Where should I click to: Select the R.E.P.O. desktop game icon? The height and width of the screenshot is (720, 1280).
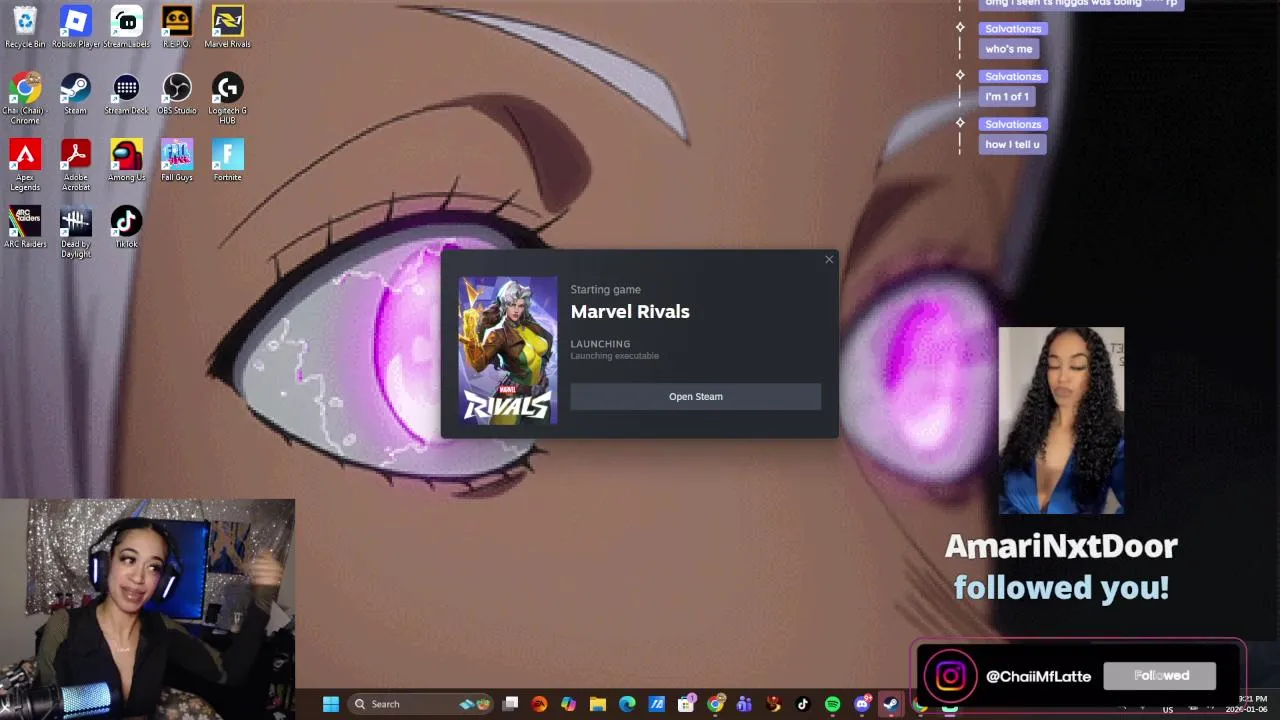click(x=177, y=27)
